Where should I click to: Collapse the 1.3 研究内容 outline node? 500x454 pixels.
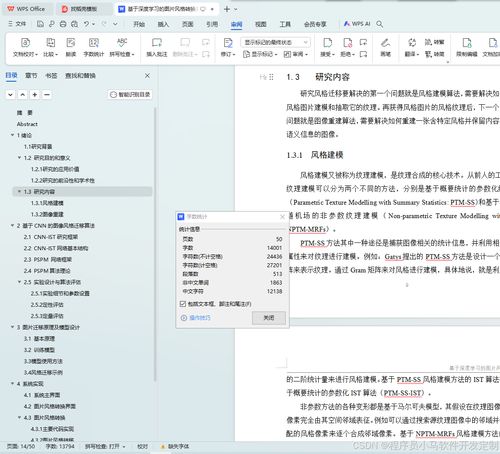pos(19,191)
